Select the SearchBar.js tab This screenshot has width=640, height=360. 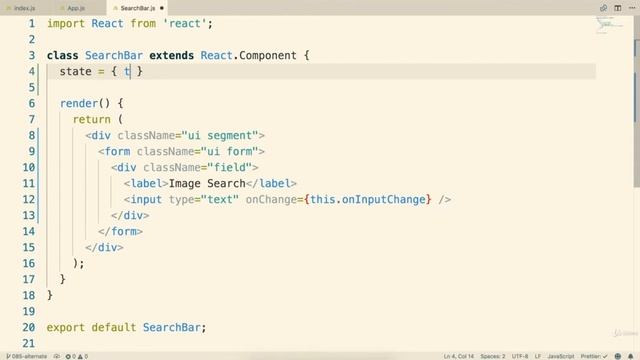pos(137,8)
